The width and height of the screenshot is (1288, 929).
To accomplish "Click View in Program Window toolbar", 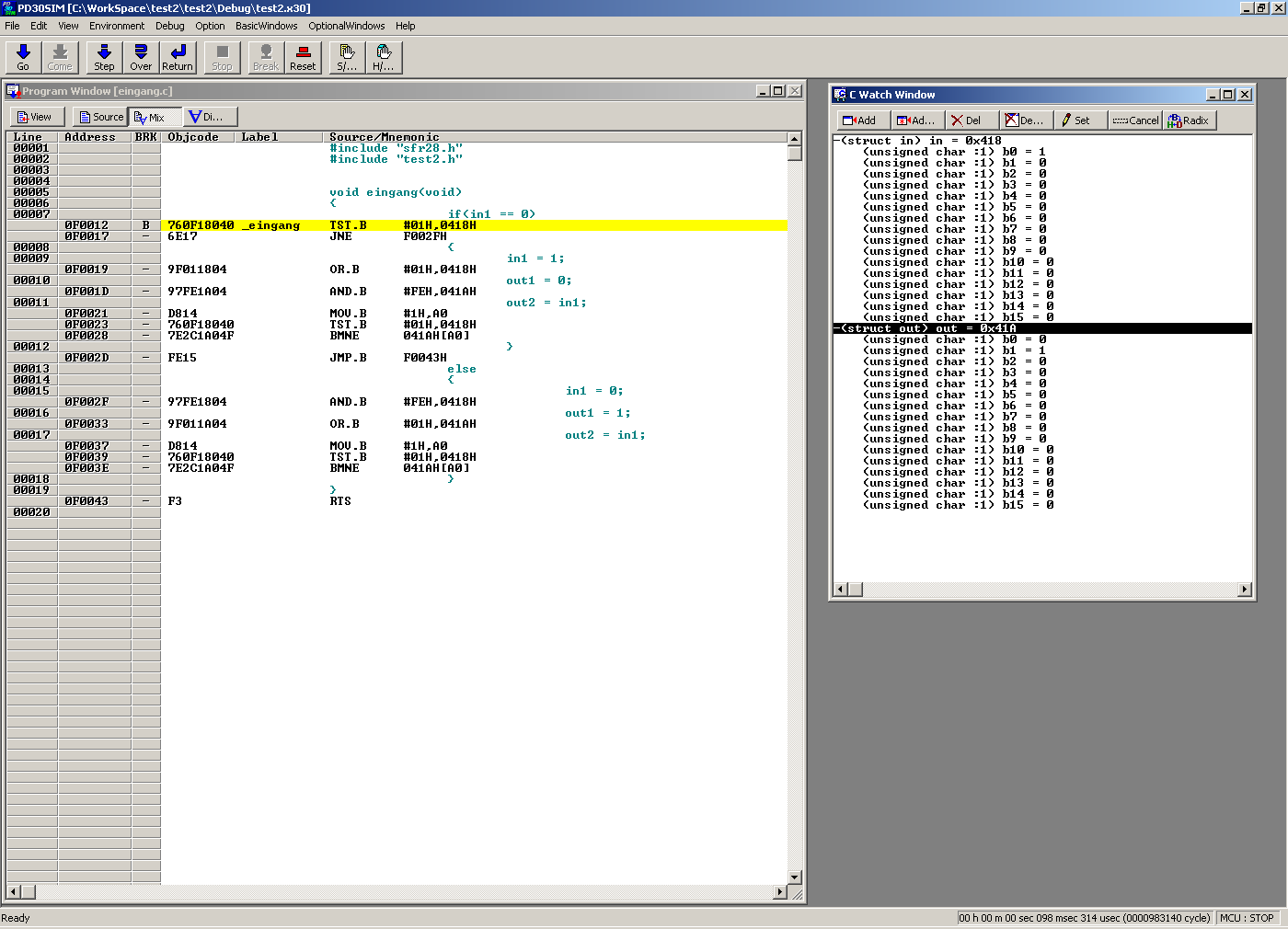I will coord(37,117).
